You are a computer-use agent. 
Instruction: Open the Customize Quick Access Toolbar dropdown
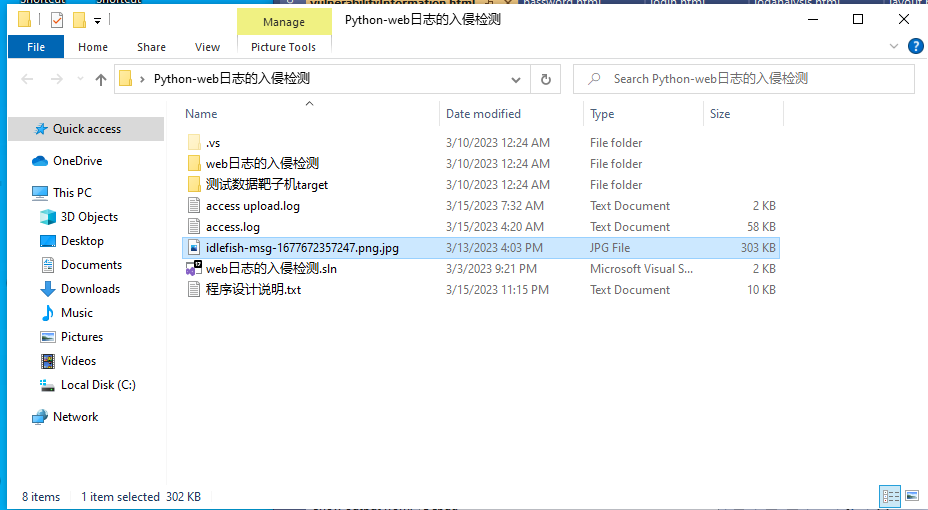click(x=97, y=21)
